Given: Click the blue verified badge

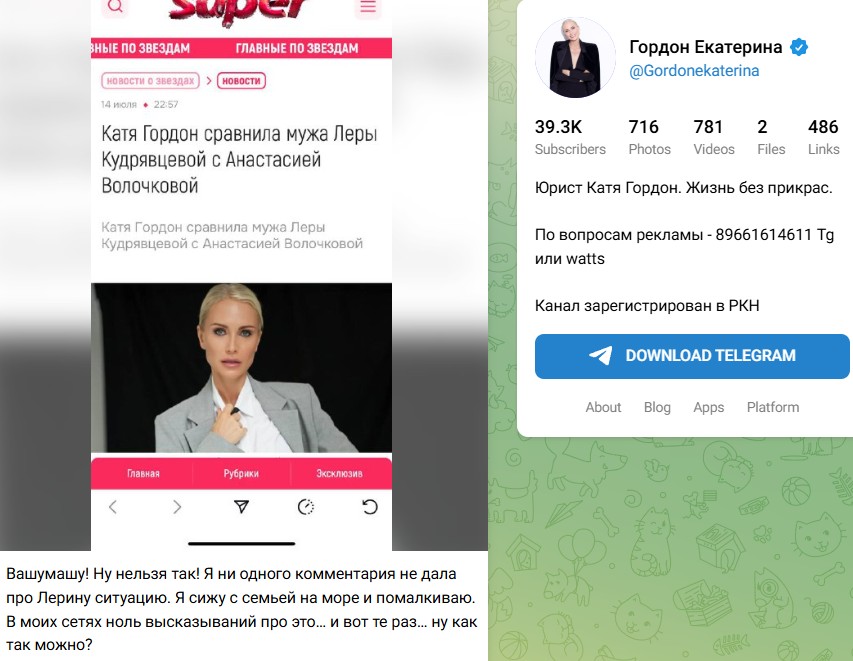Looking at the screenshot, I should coord(799,47).
